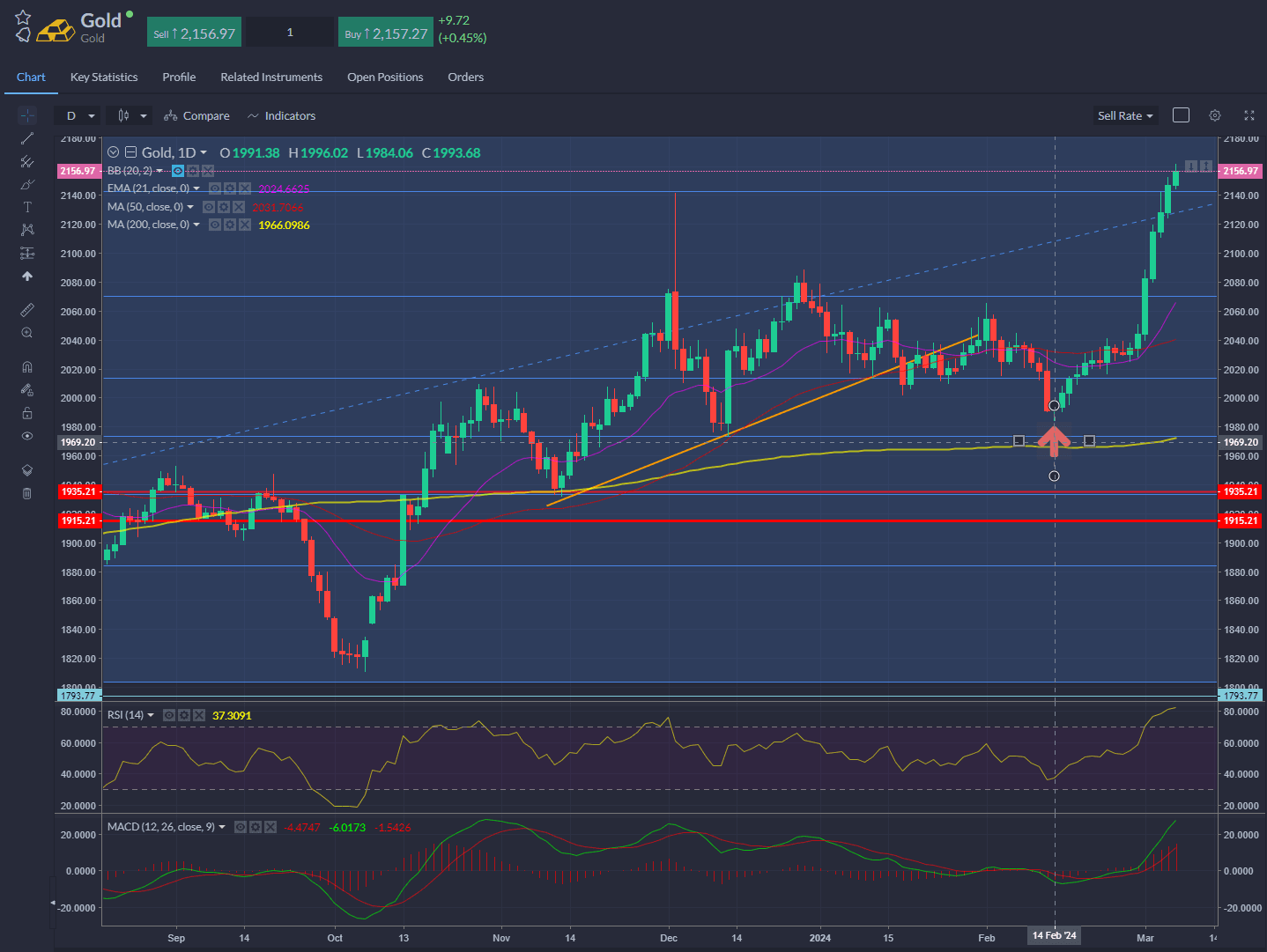Select the measure ruler tool

tap(26, 309)
